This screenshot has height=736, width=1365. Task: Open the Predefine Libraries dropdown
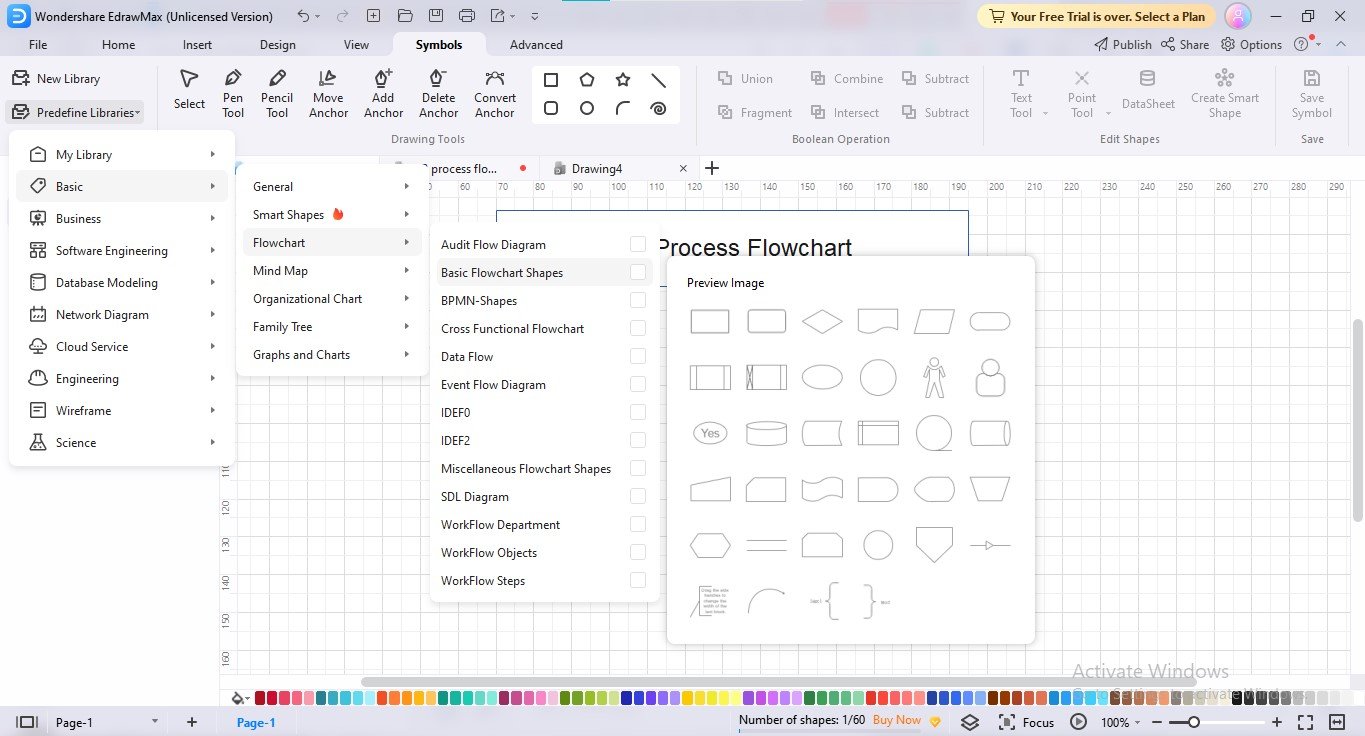pos(75,112)
